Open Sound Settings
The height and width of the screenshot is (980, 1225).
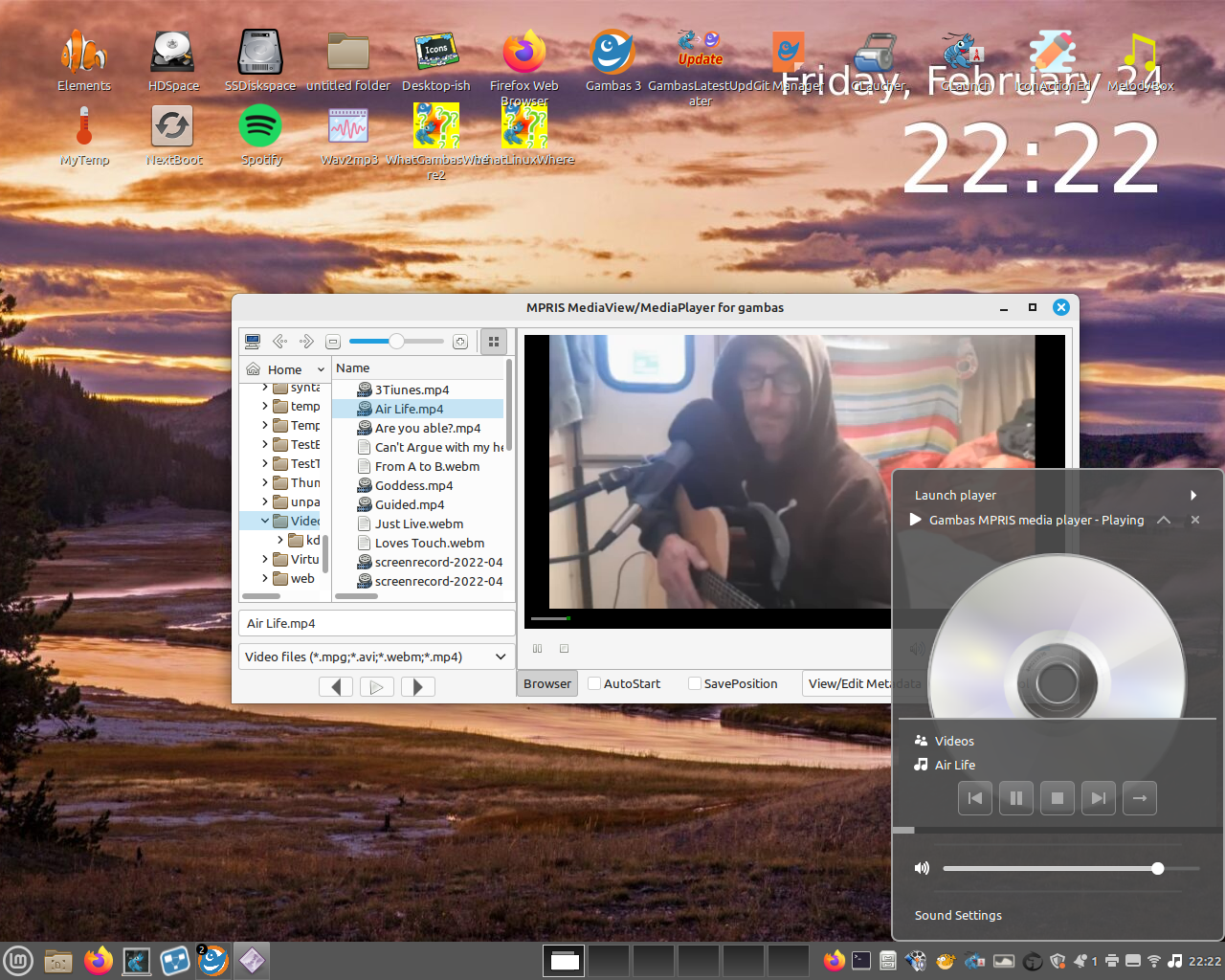click(x=958, y=915)
